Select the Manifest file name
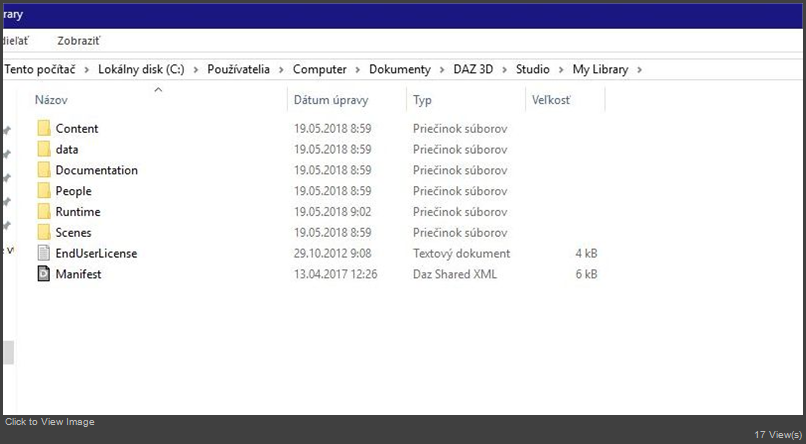The width and height of the screenshot is (806, 444). click(x=79, y=274)
